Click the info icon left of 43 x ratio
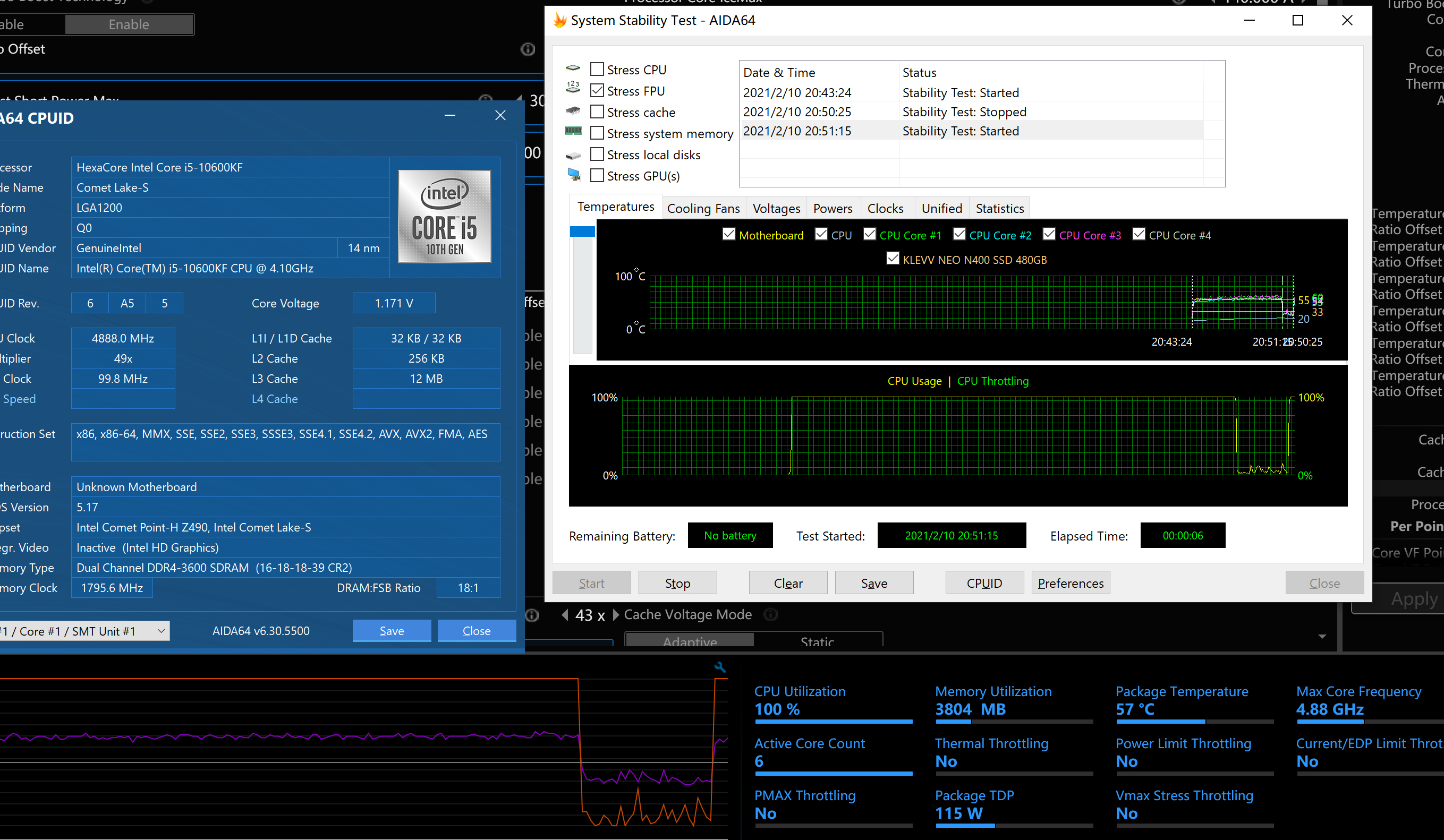 click(x=532, y=615)
